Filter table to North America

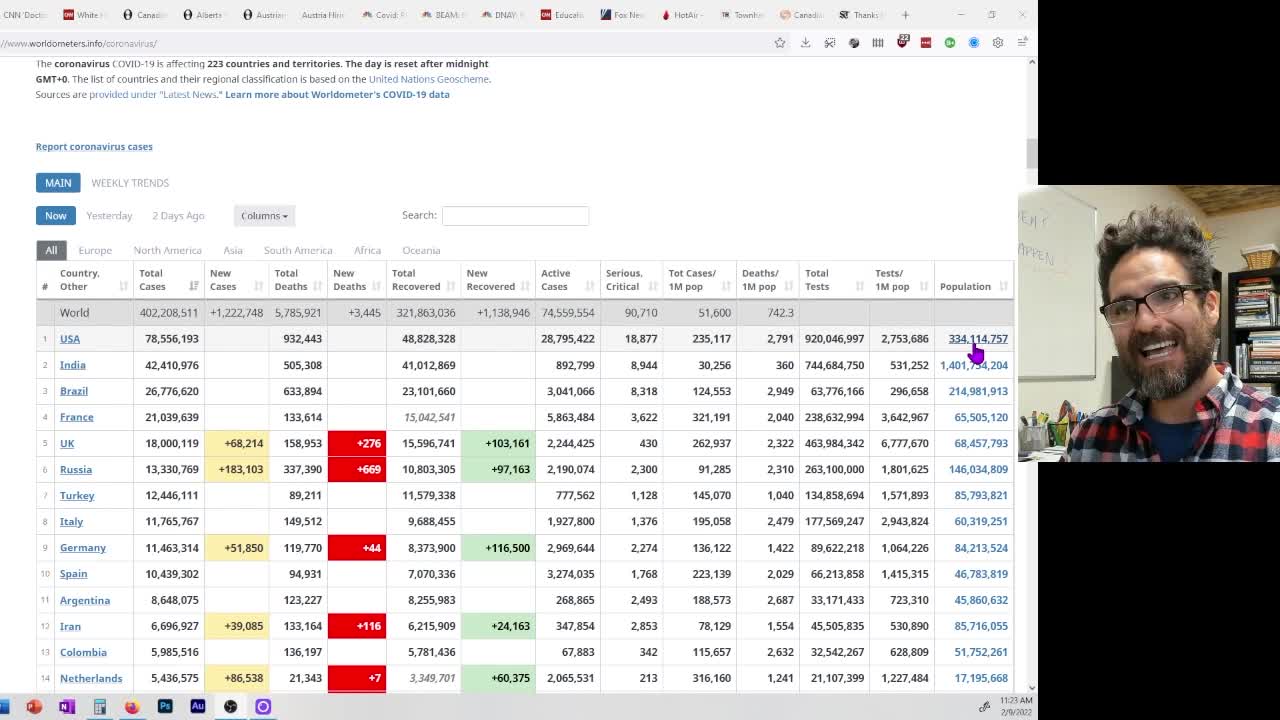[x=168, y=250]
